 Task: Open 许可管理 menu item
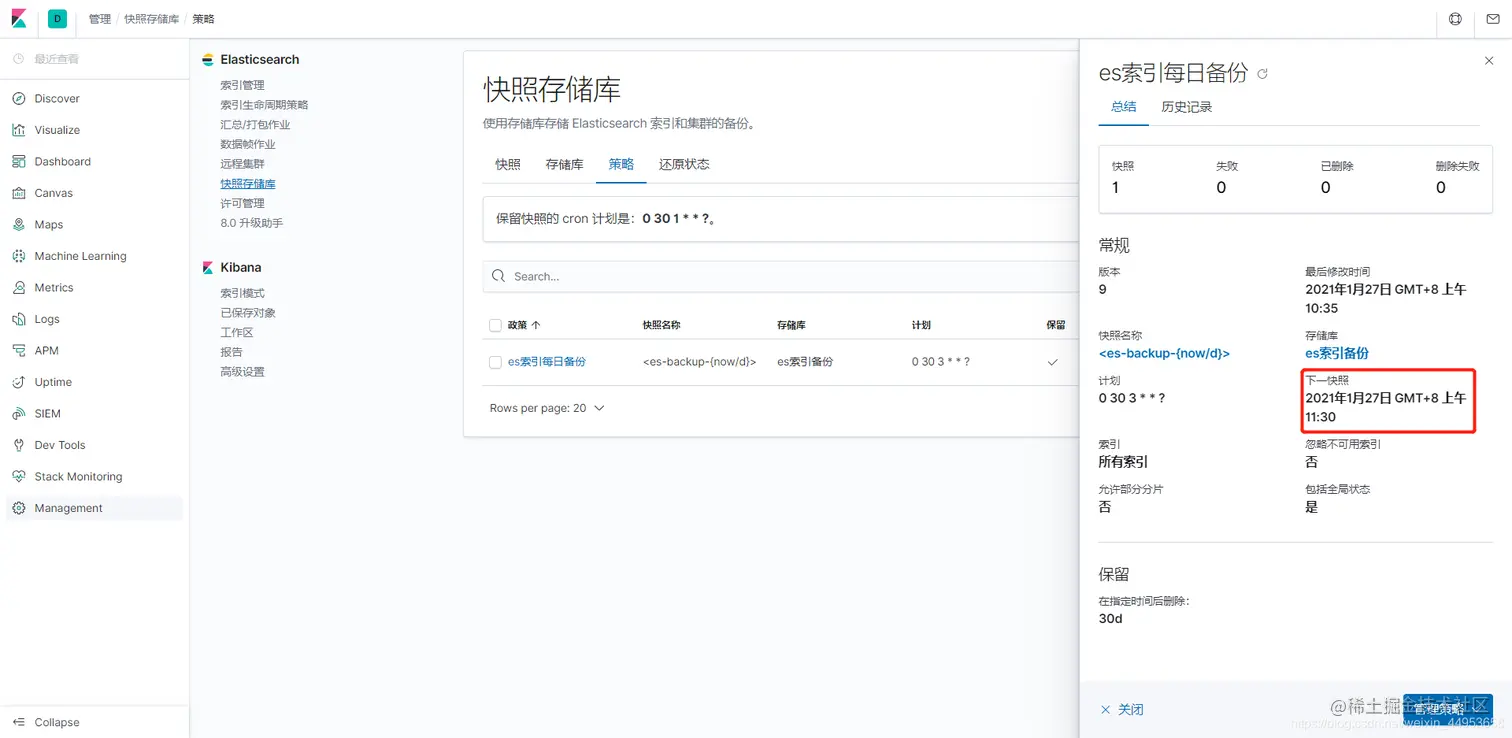coord(242,203)
